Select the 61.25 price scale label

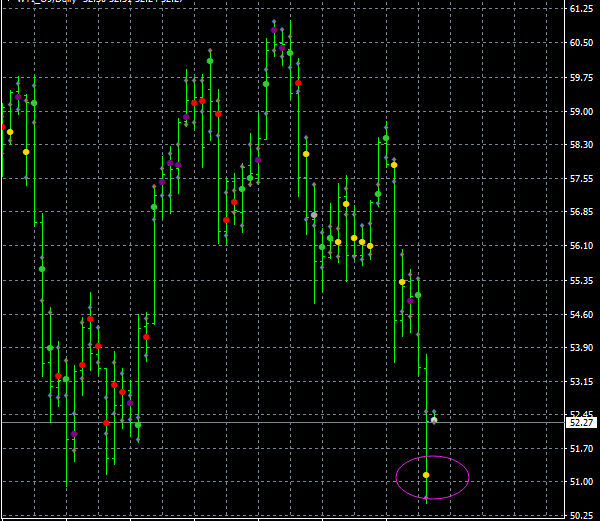(581, 9)
